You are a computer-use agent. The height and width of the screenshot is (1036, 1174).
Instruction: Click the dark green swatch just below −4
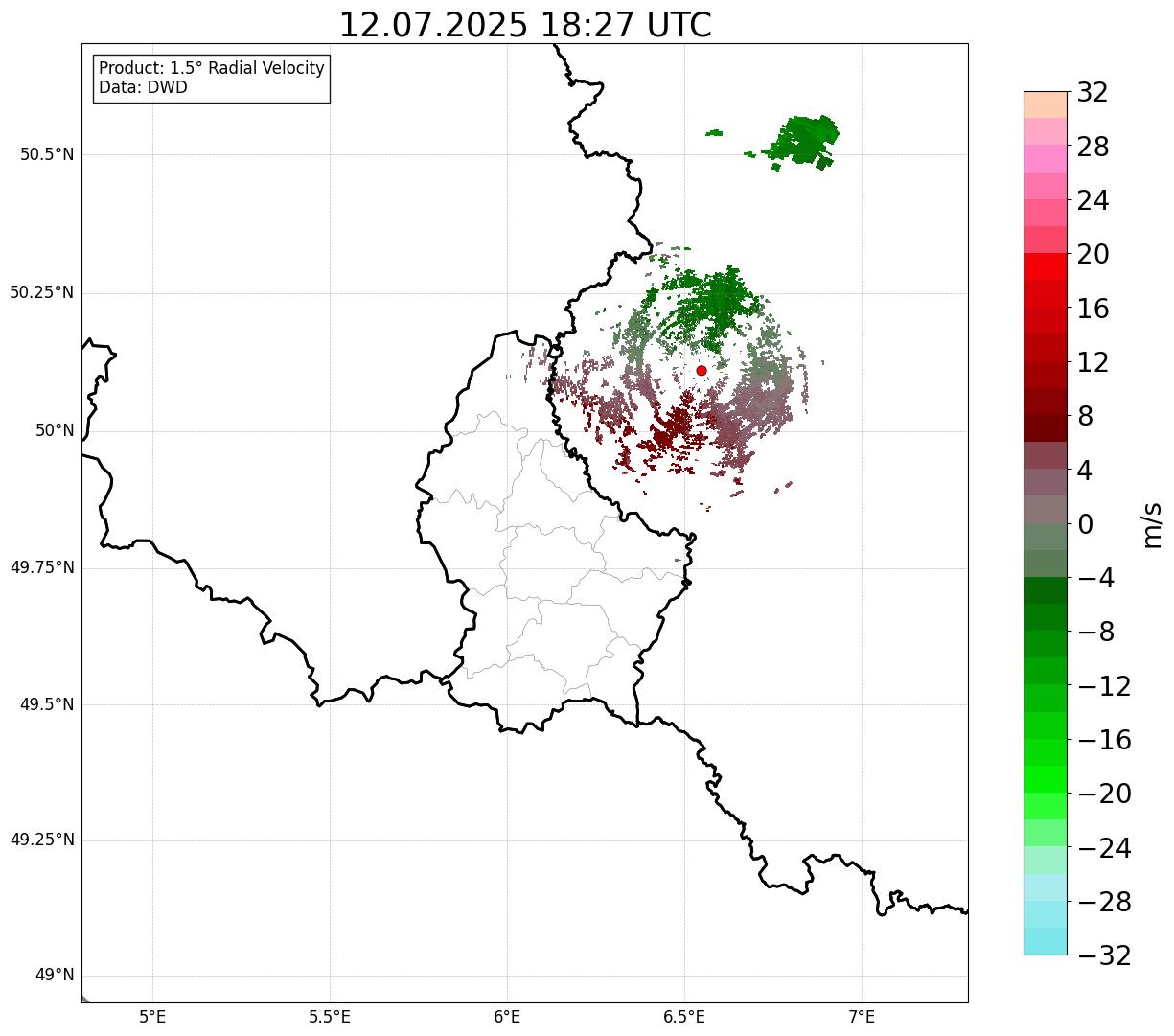tap(1046, 590)
